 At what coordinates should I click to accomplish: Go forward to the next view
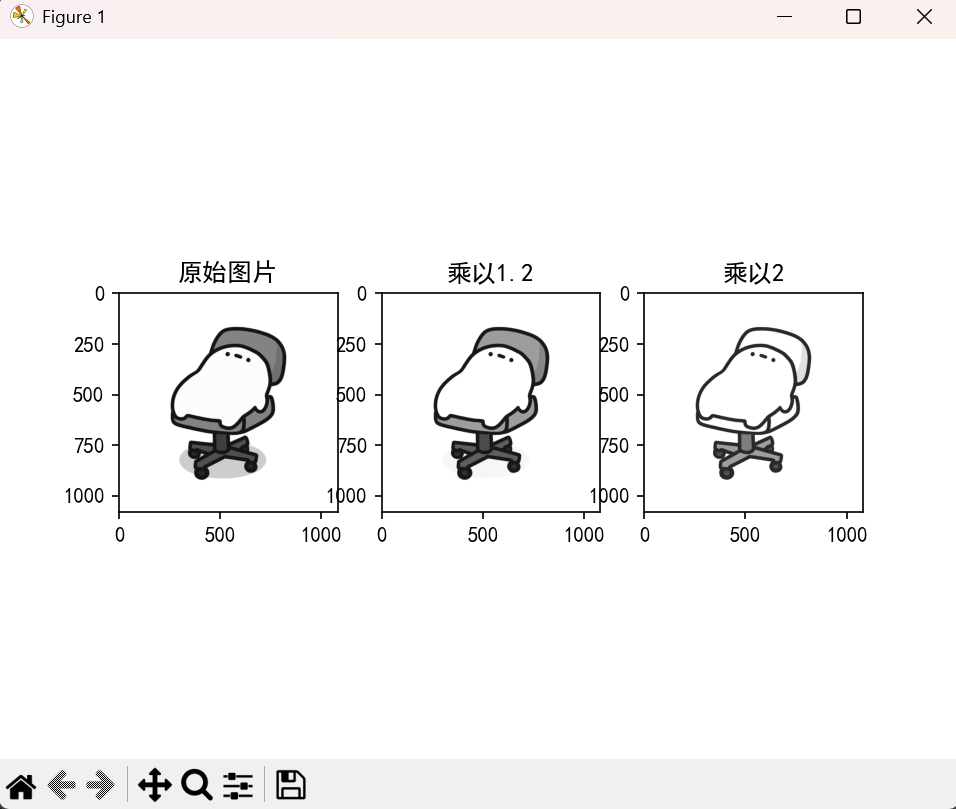point(101,785)
